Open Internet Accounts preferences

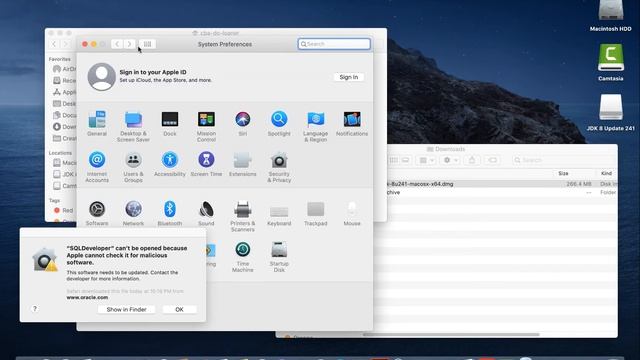tap(97, 167)
